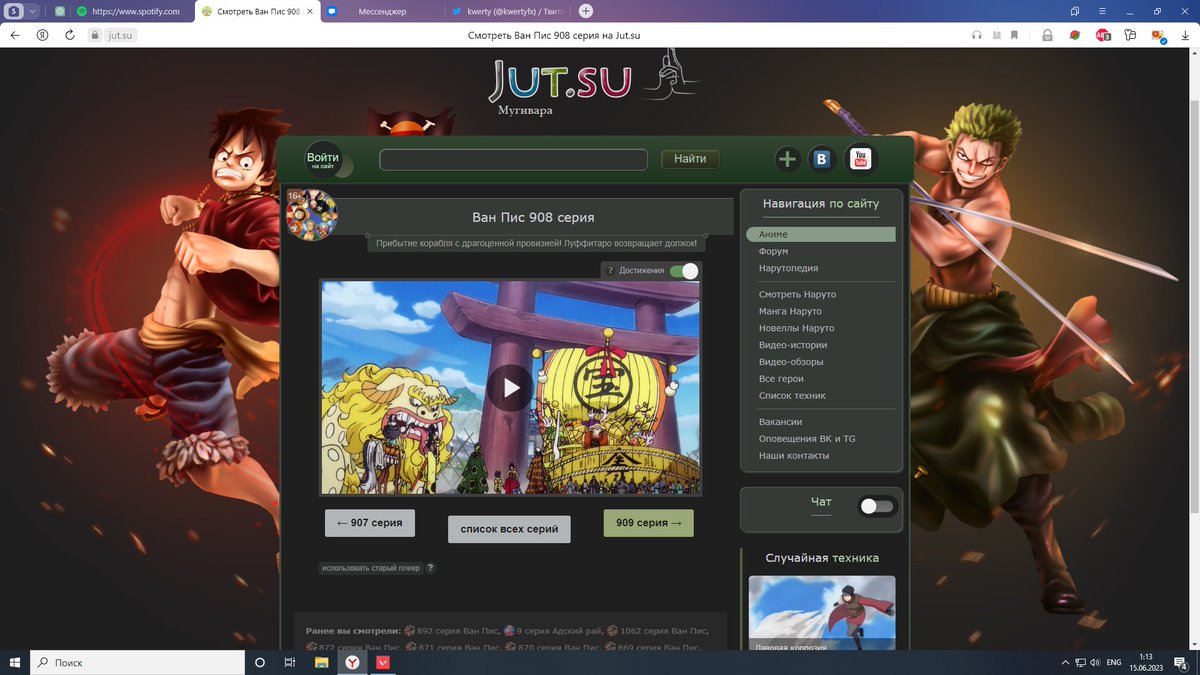1200x675 pixels.
Task: Open the extensions puzzle piece icon
Action: click(x=1130, y=34)
